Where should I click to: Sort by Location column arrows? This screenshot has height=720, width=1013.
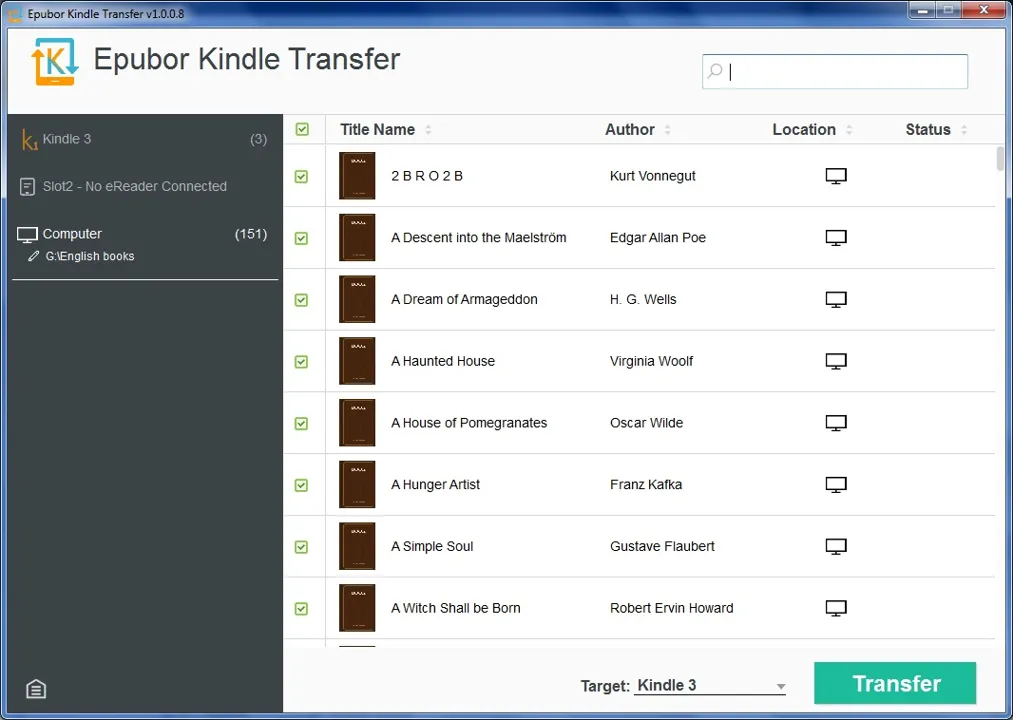[849, 130]
